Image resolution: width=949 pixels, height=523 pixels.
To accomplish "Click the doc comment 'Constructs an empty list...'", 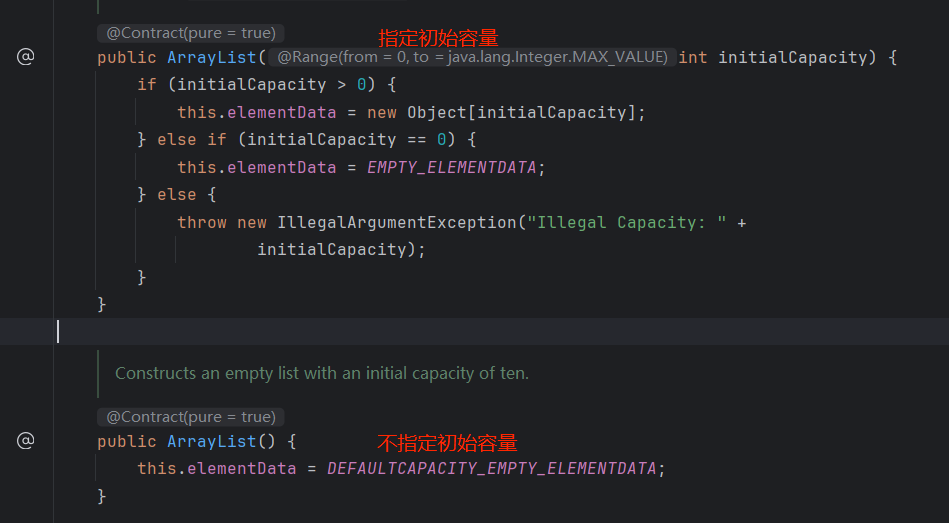I will 322,373.
